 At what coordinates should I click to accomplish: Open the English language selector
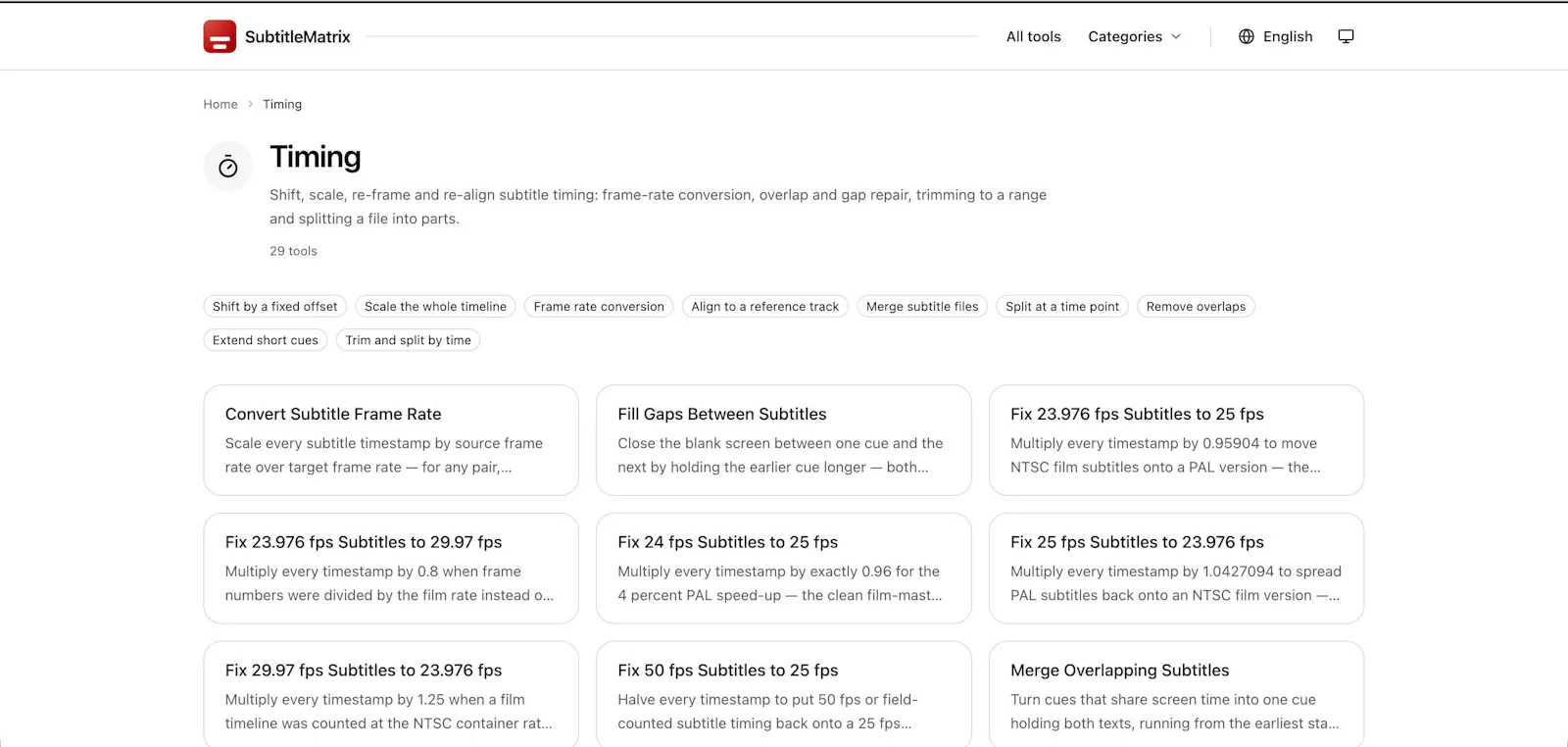[1276, 36]
